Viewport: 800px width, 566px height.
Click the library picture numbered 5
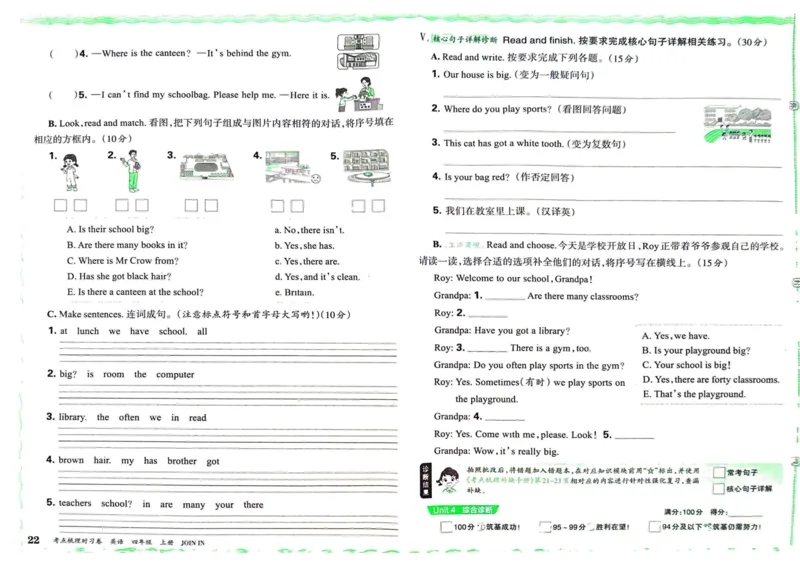[x=367, y=166]
